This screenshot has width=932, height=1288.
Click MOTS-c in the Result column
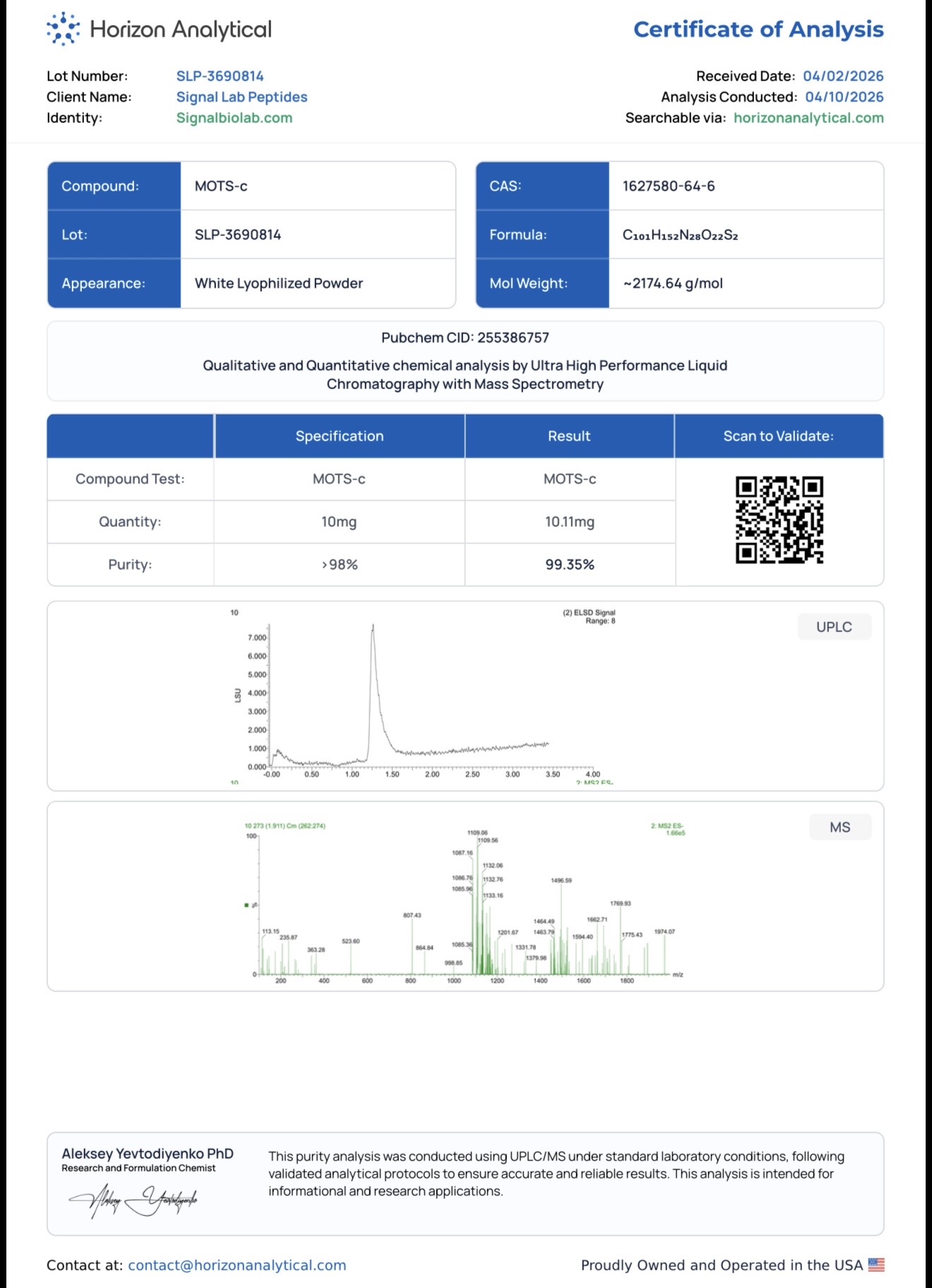point(570,479)
